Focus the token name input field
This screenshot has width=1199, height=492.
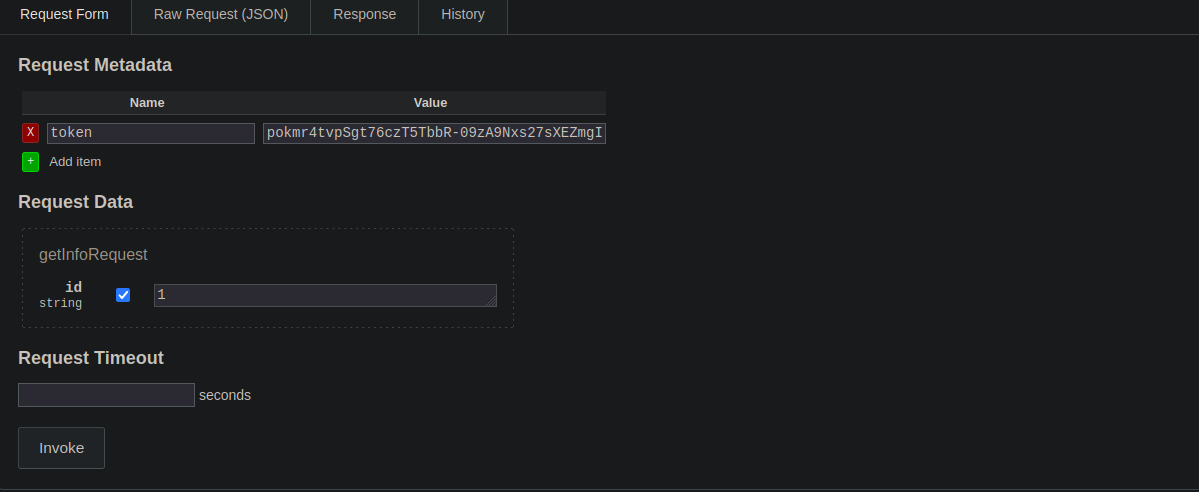(150, 133)
